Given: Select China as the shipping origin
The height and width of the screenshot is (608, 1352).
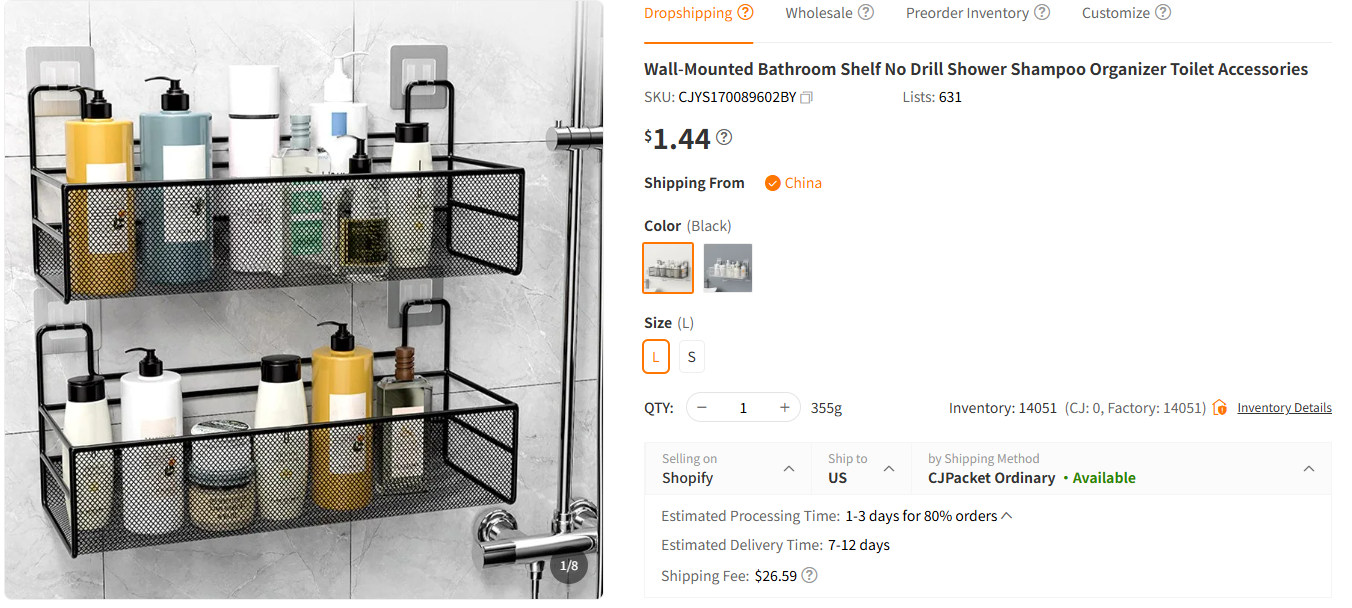Looking at the screenshot, I should (x=793, y=182).
